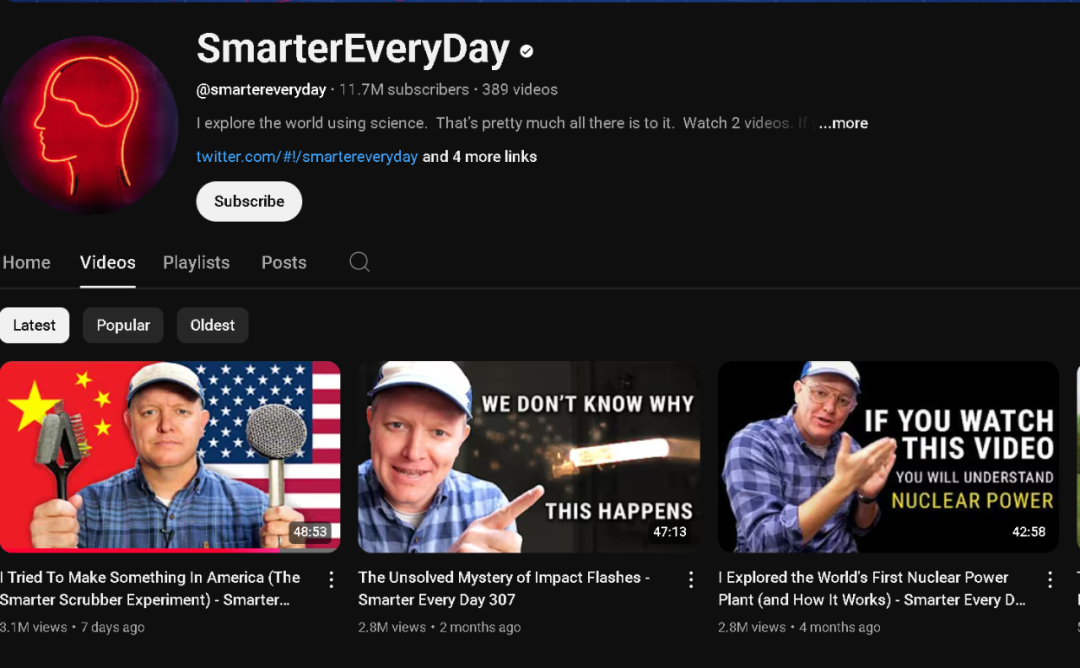Click the SmarterEveryDay channel name heading
Viewport: 1080px width, 668px height.
[x=353, y=50]
